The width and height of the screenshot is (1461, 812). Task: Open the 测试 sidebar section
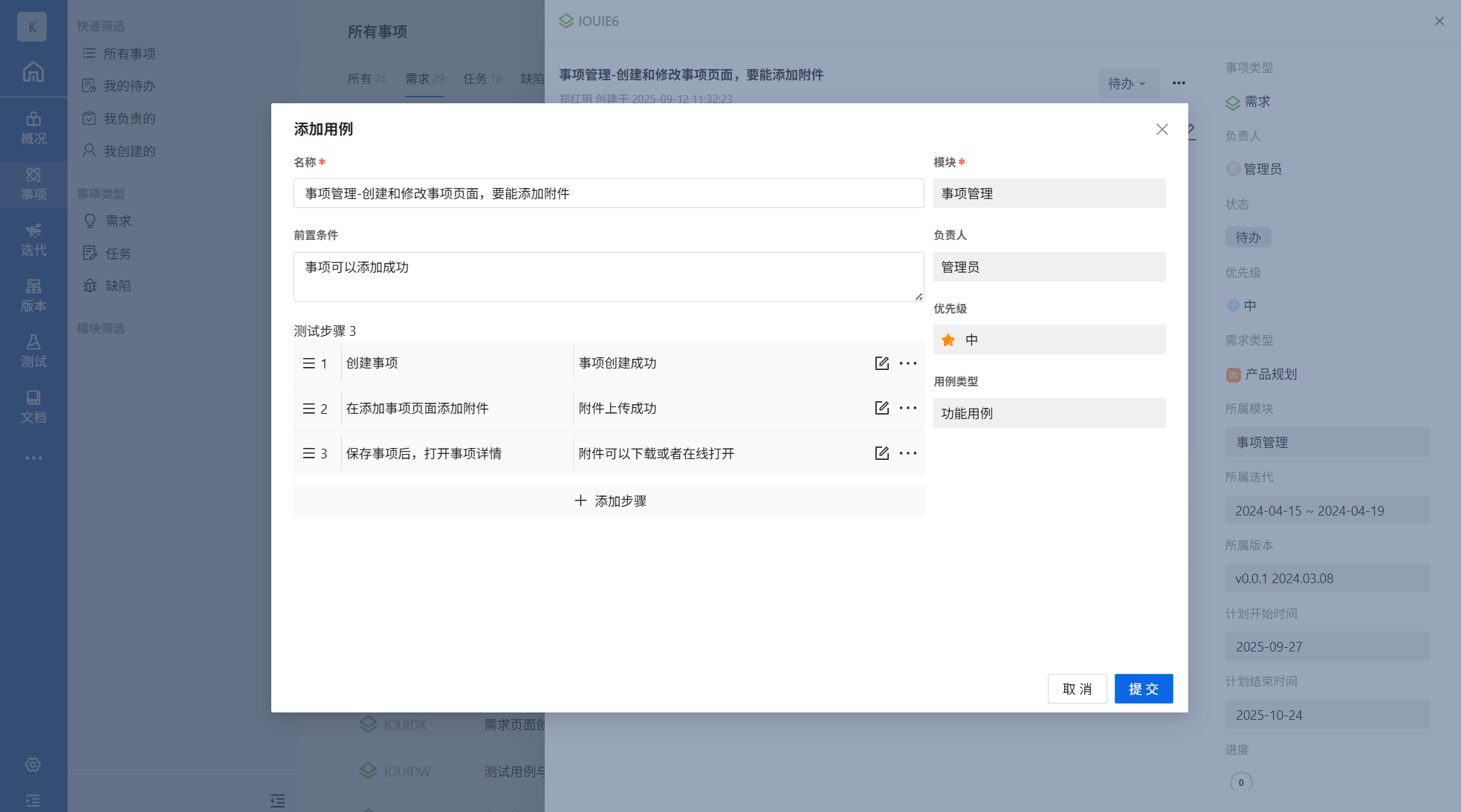[33, 351]
